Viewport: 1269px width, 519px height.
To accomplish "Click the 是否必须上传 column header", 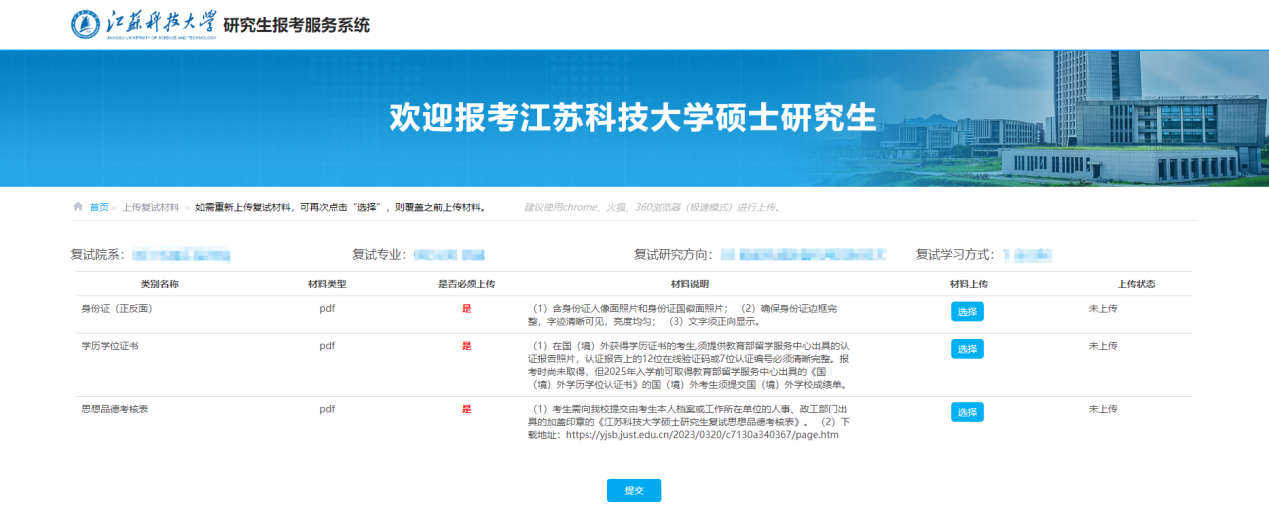I will point(466,284).
